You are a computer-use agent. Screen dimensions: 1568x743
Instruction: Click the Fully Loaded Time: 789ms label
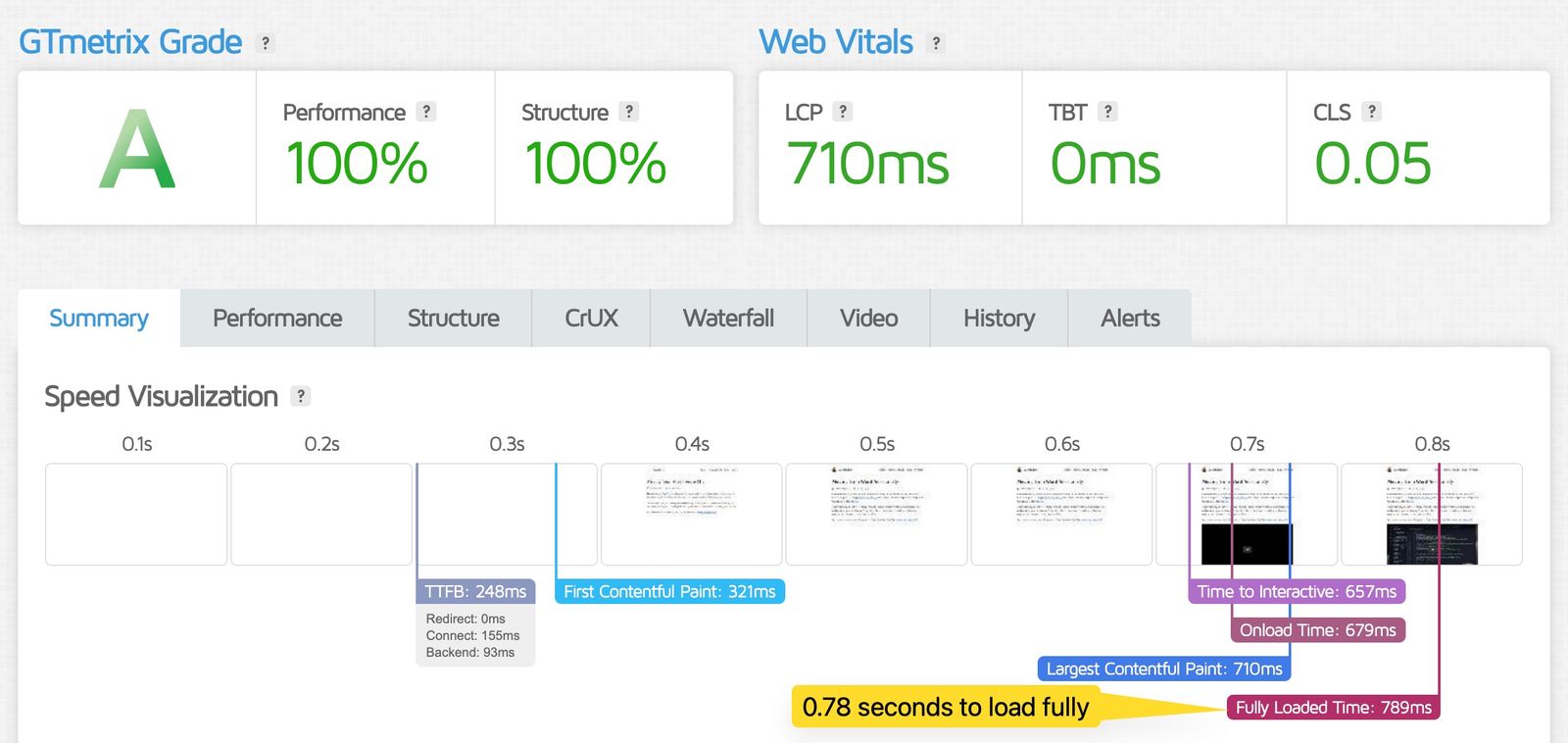pyautogui.click(x=1333, y=707)
